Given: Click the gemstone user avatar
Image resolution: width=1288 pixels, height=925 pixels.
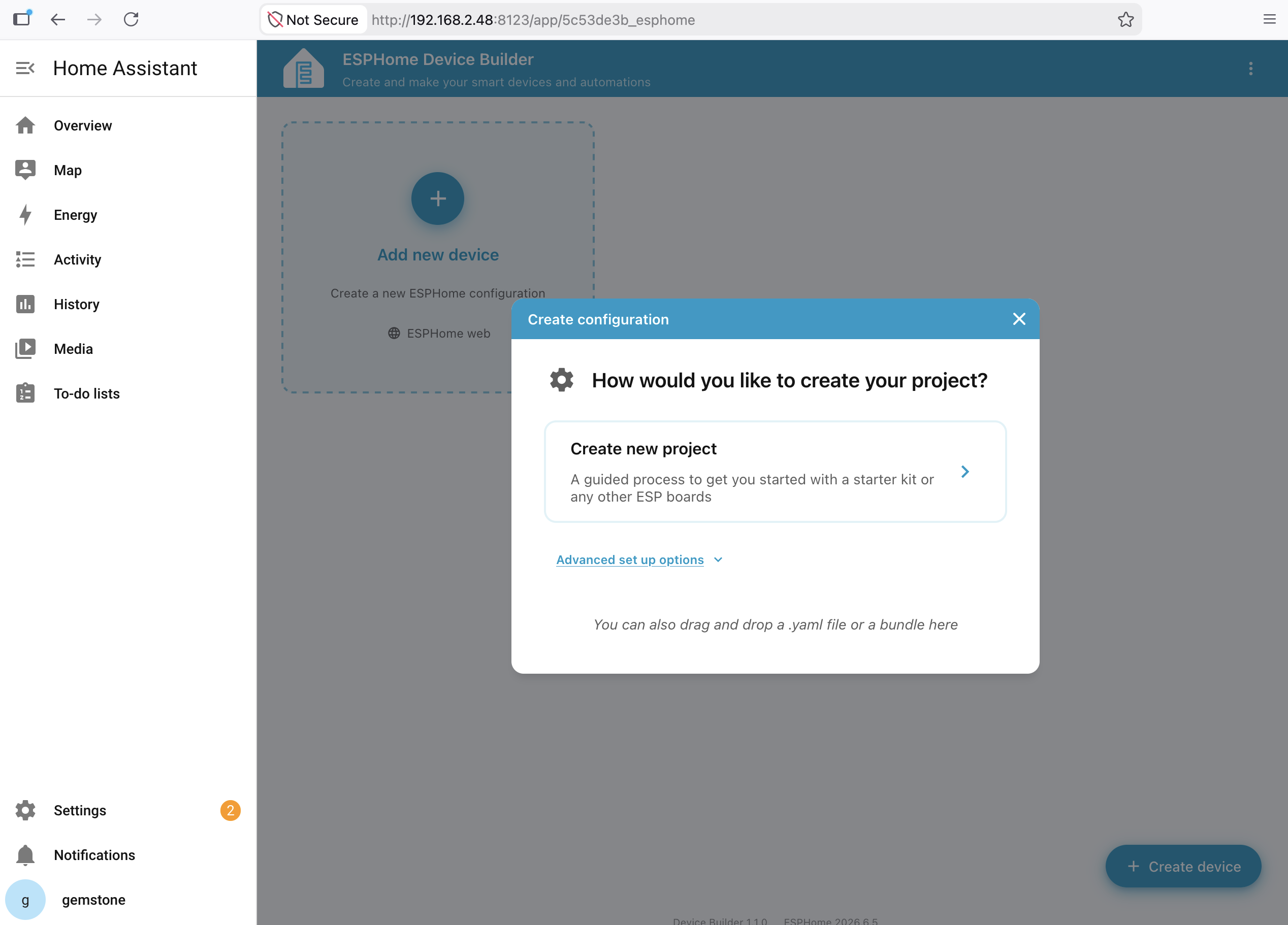Looking at the screenshot, I should pyautogui.click(x=25, y=900).
